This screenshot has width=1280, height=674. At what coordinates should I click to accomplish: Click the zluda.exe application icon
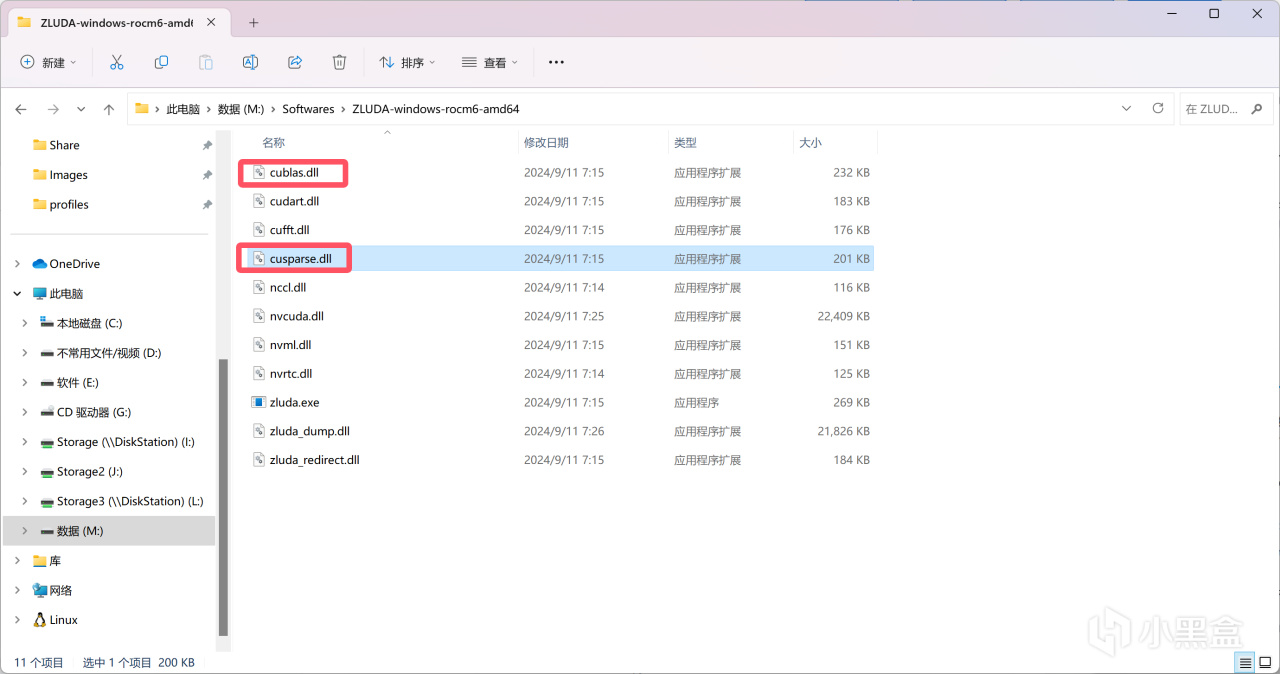click(259, 402)
